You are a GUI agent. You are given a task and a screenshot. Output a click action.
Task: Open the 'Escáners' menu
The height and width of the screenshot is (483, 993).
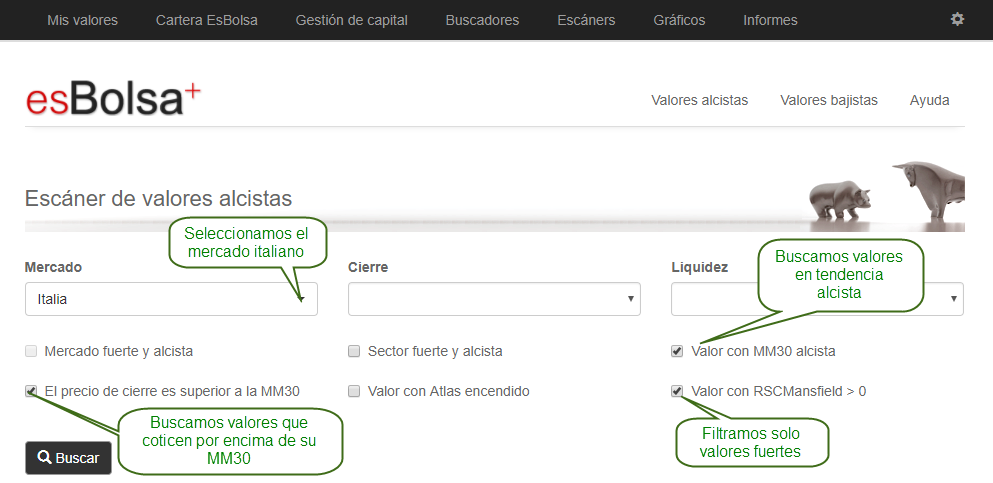[586, 20]
